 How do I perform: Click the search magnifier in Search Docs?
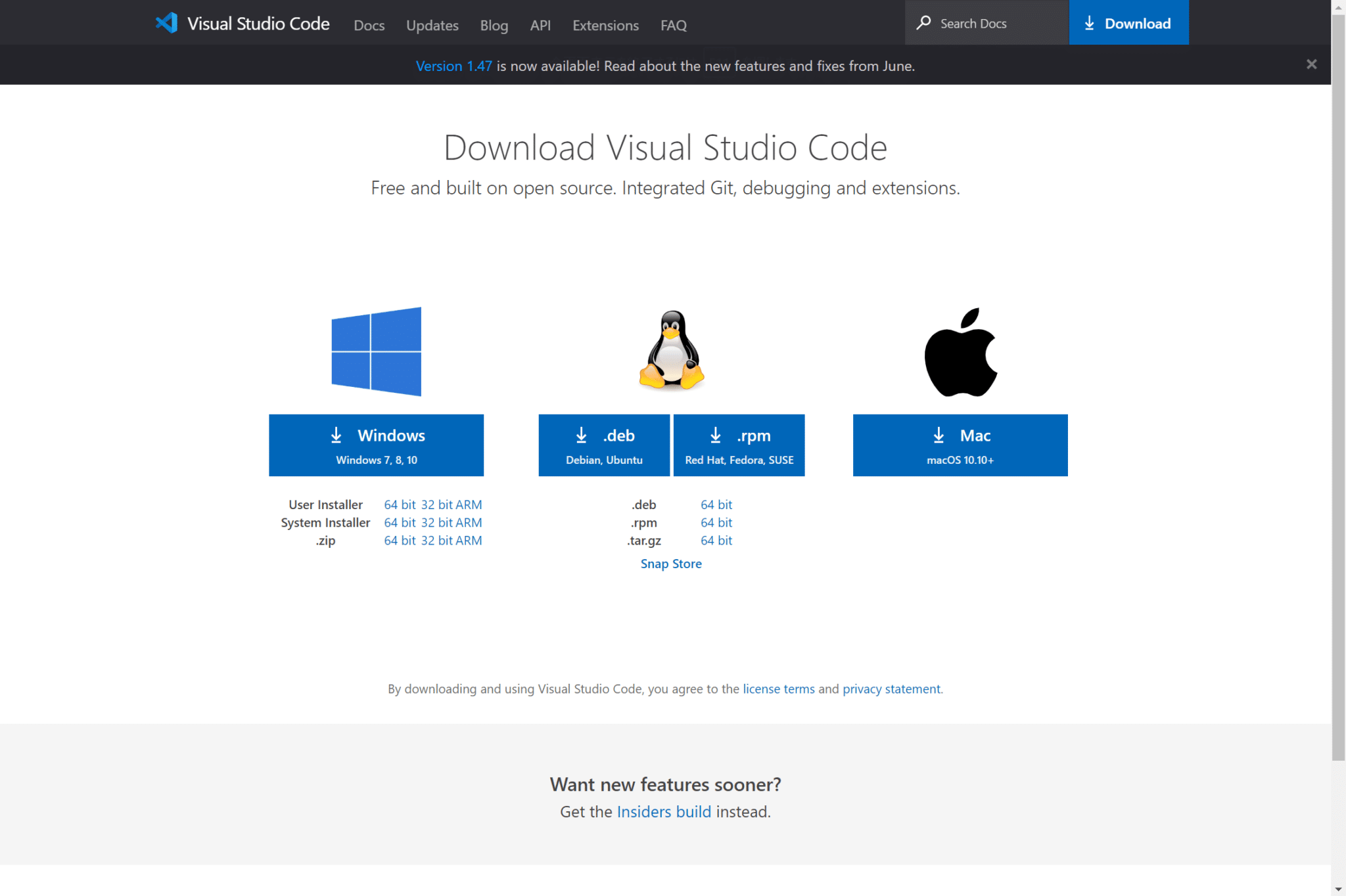click(x=925, y=22)
